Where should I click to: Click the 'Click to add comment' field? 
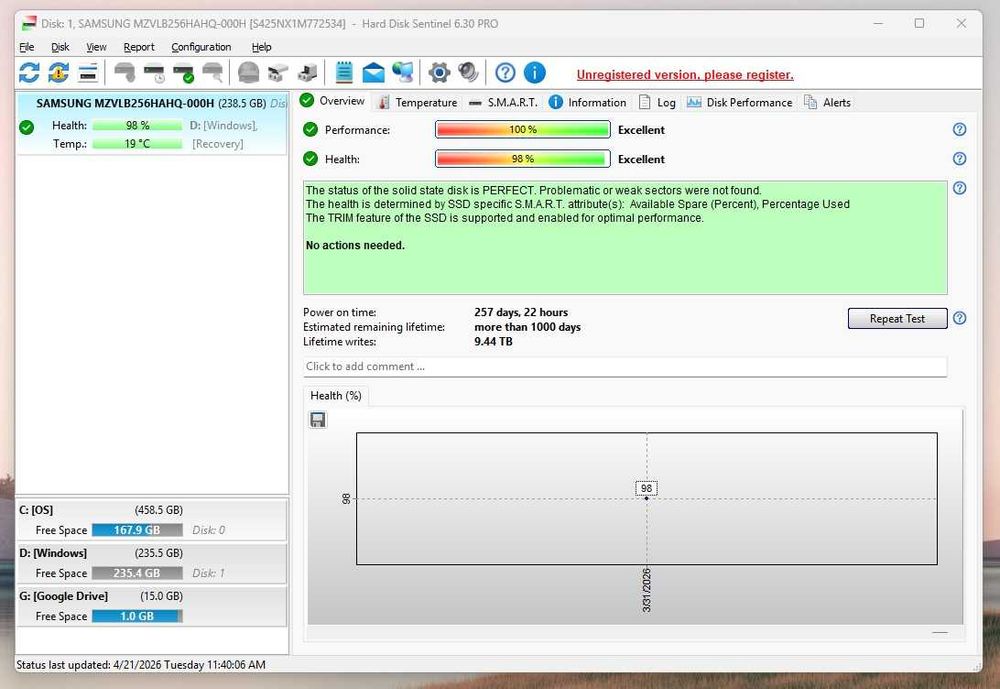point(625,366)
